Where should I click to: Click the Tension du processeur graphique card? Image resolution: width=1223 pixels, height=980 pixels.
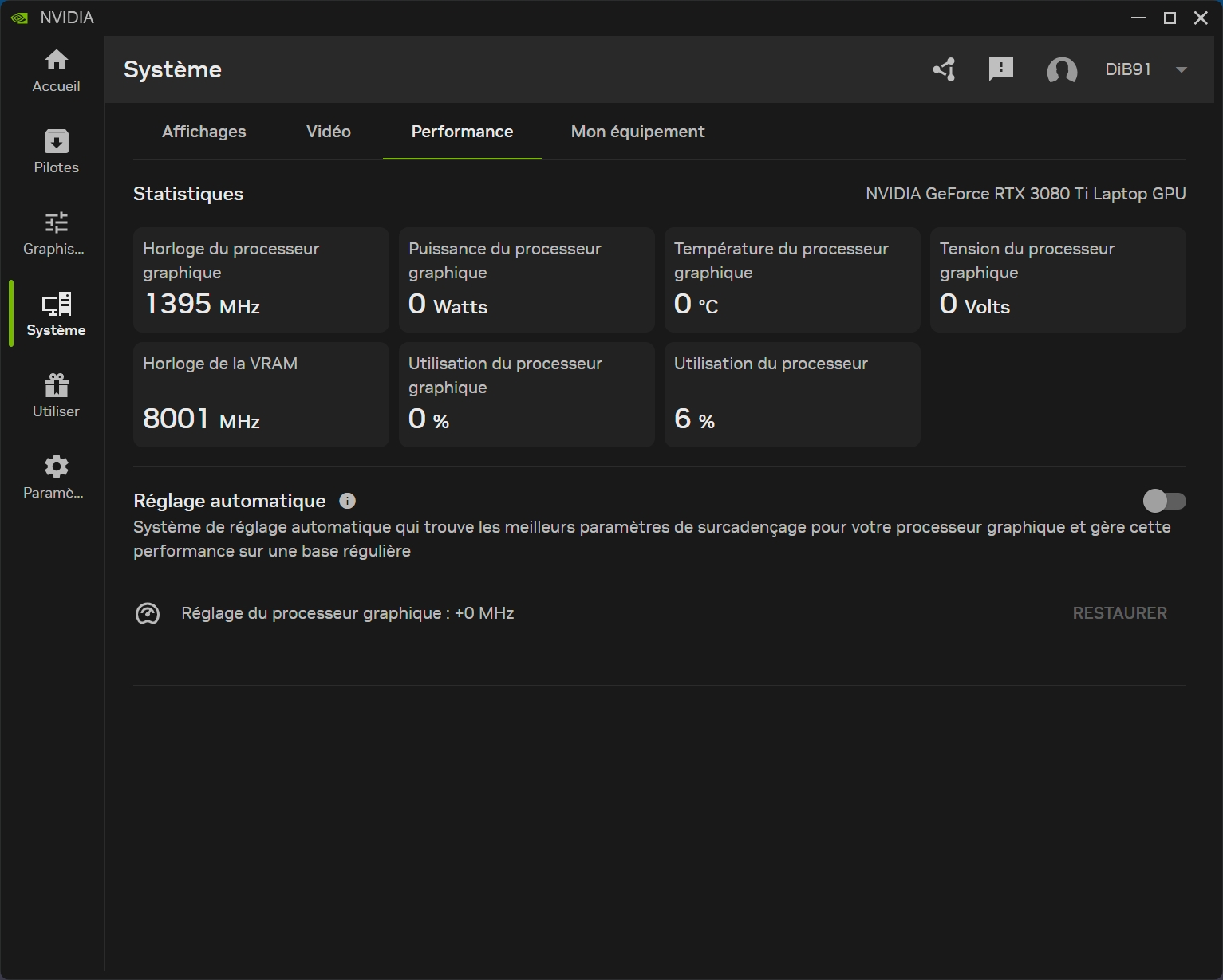pyautogui.click(x=1058, y=280)
